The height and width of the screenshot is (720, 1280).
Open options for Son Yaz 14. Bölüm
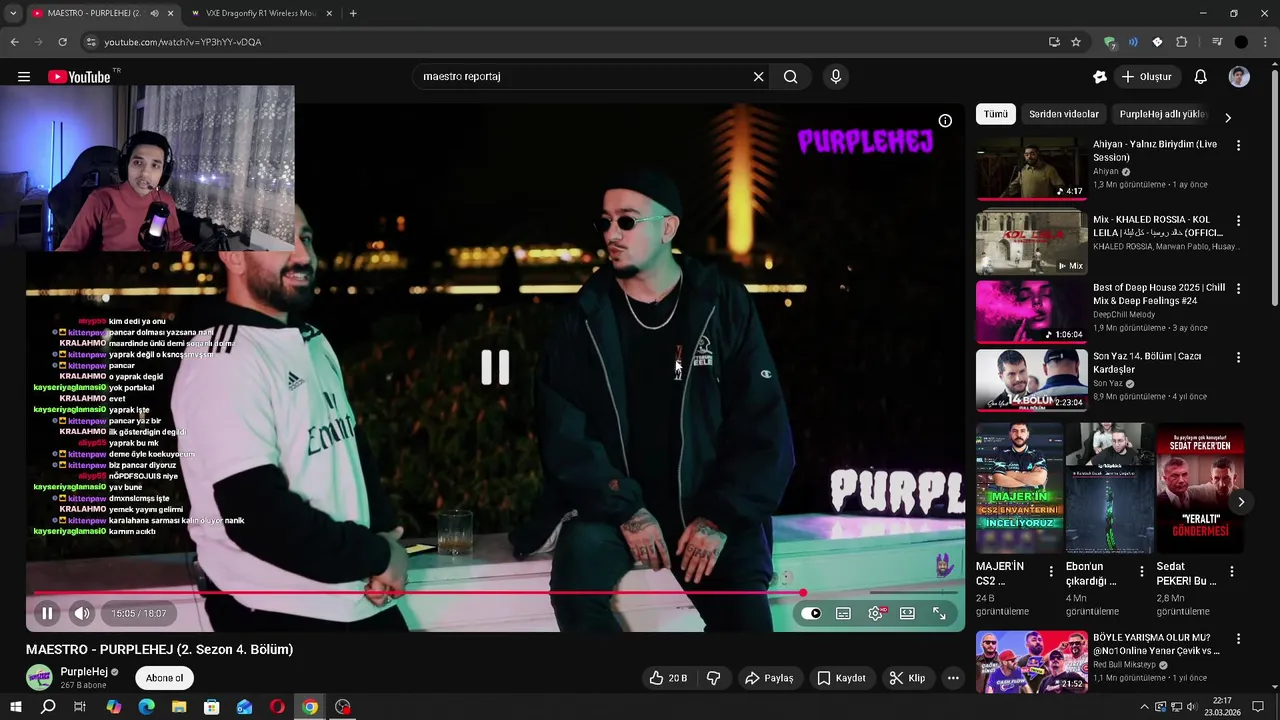(x=1238, y=357)
